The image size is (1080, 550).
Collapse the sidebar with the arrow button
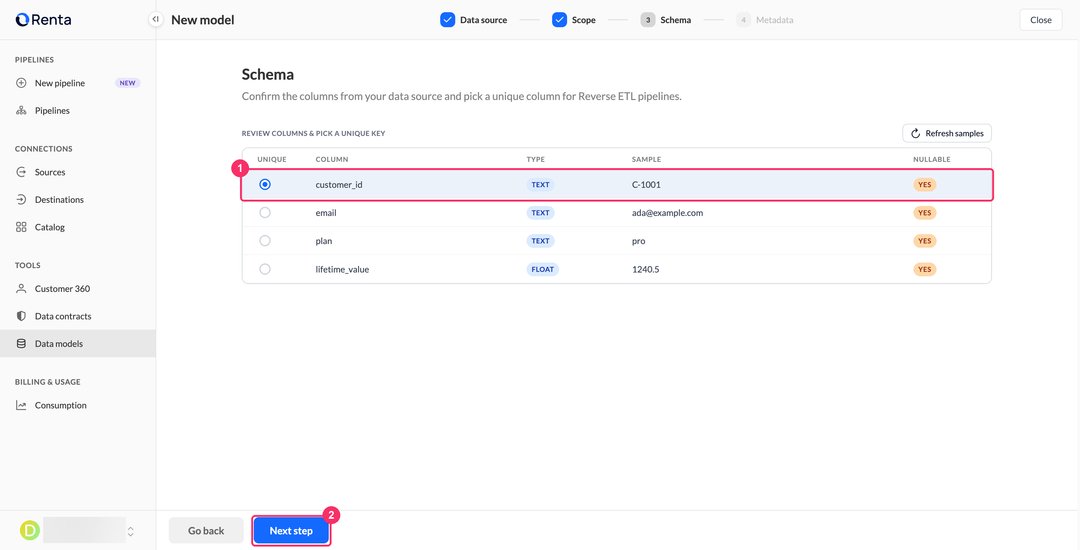click(x=156, y=19)
